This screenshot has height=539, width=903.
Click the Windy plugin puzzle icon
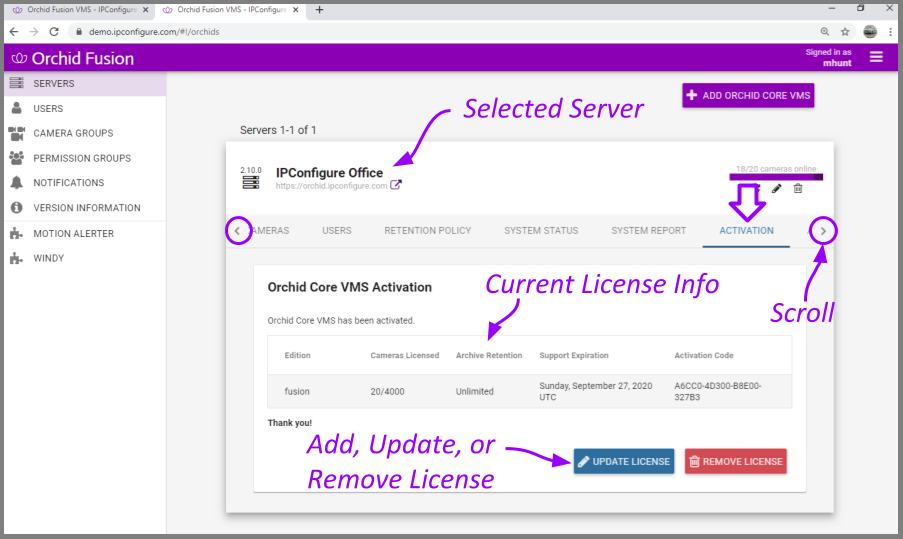[x=17, y=258]
